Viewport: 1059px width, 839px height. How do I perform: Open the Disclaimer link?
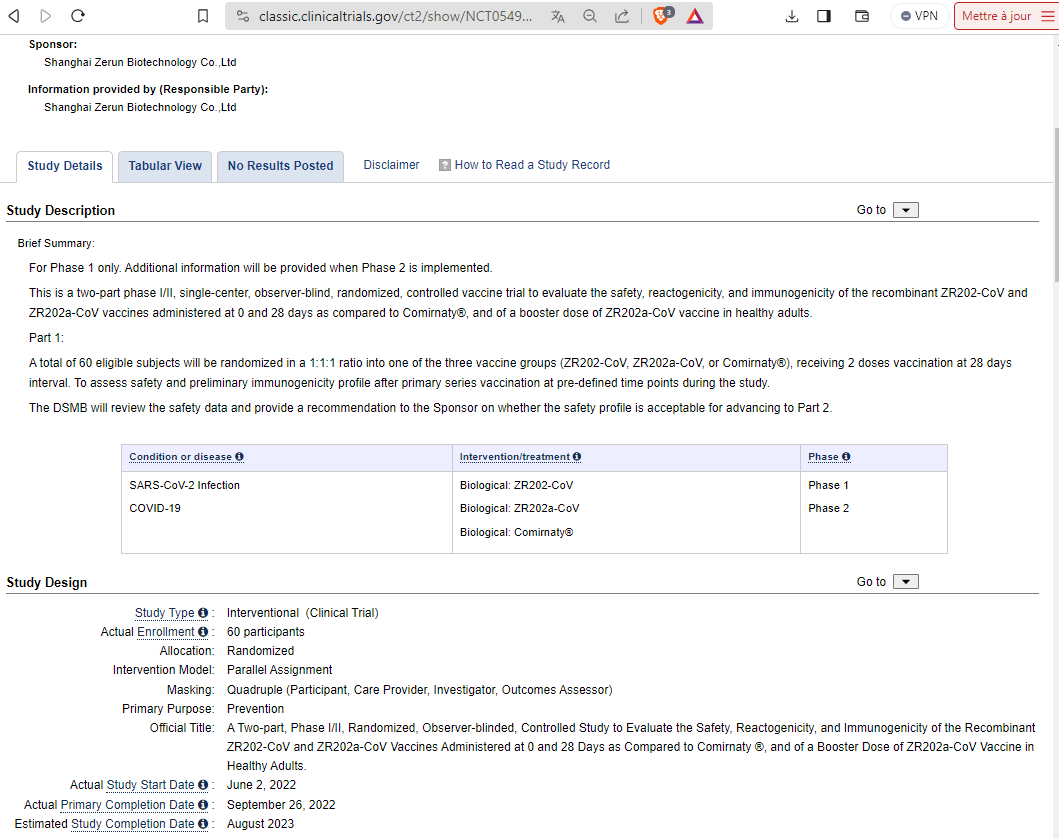tap(391, 165)
